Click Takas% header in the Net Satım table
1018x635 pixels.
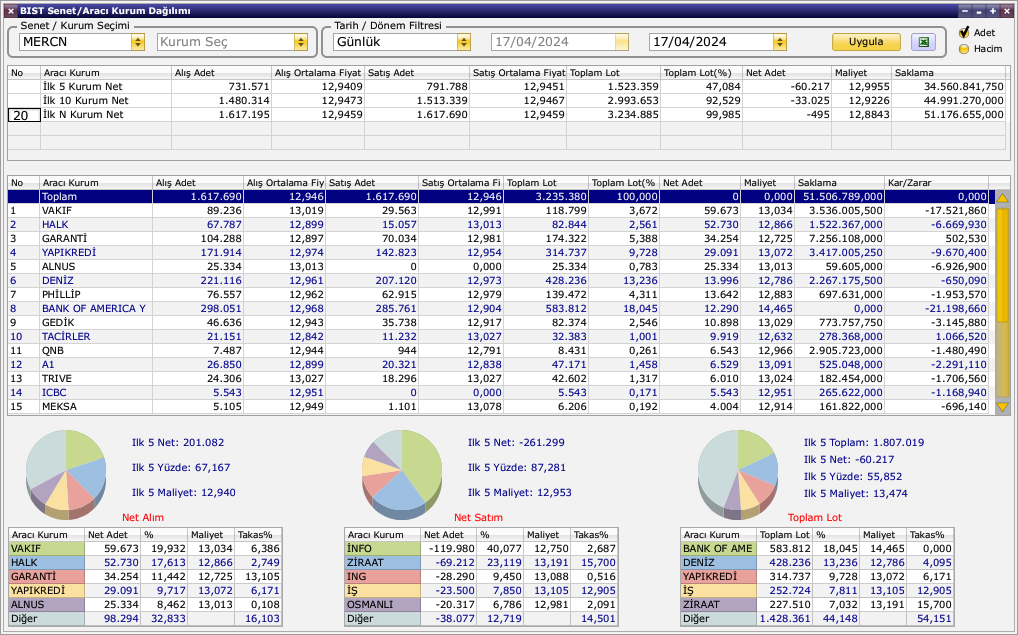point(594,534)
